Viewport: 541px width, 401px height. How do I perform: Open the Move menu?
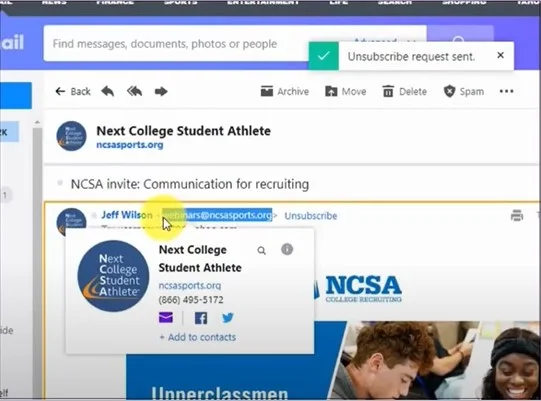345,91
